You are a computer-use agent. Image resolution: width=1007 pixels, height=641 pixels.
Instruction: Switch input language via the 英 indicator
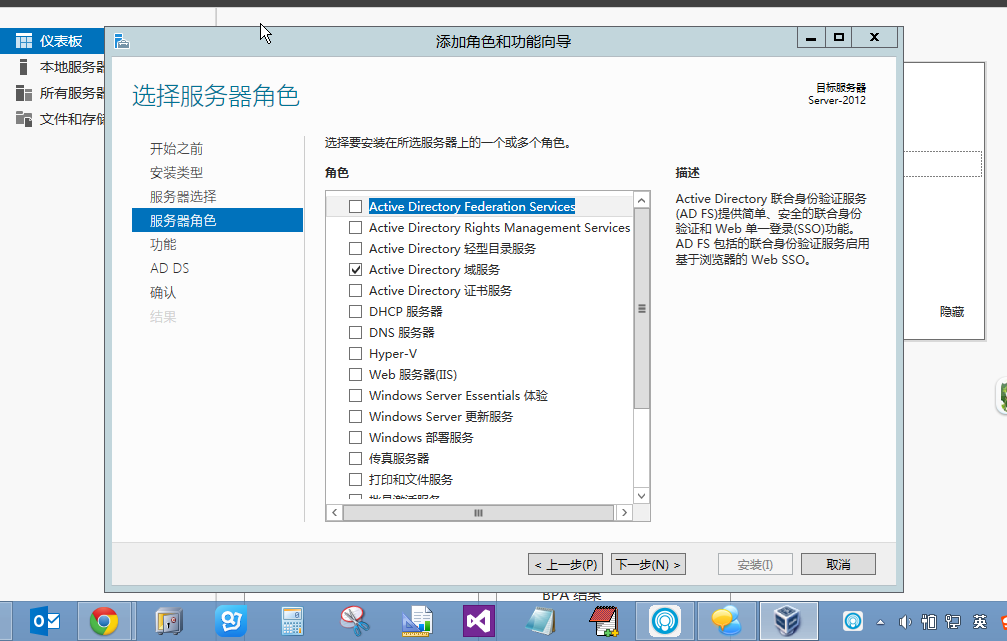[x=979, y=622]
